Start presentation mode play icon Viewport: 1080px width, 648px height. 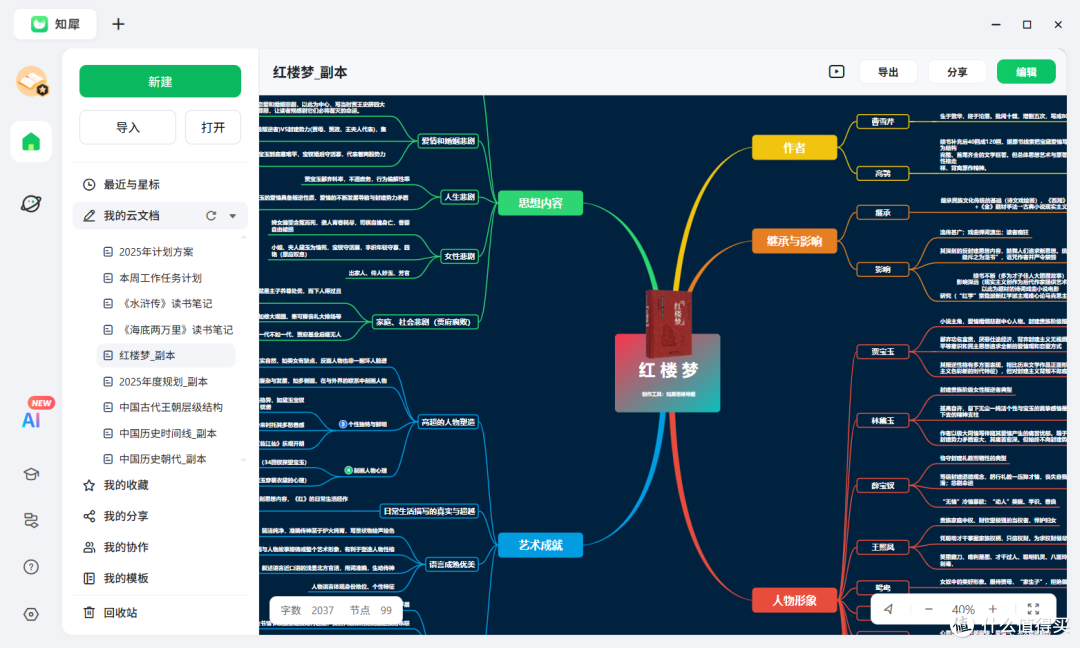836,72
